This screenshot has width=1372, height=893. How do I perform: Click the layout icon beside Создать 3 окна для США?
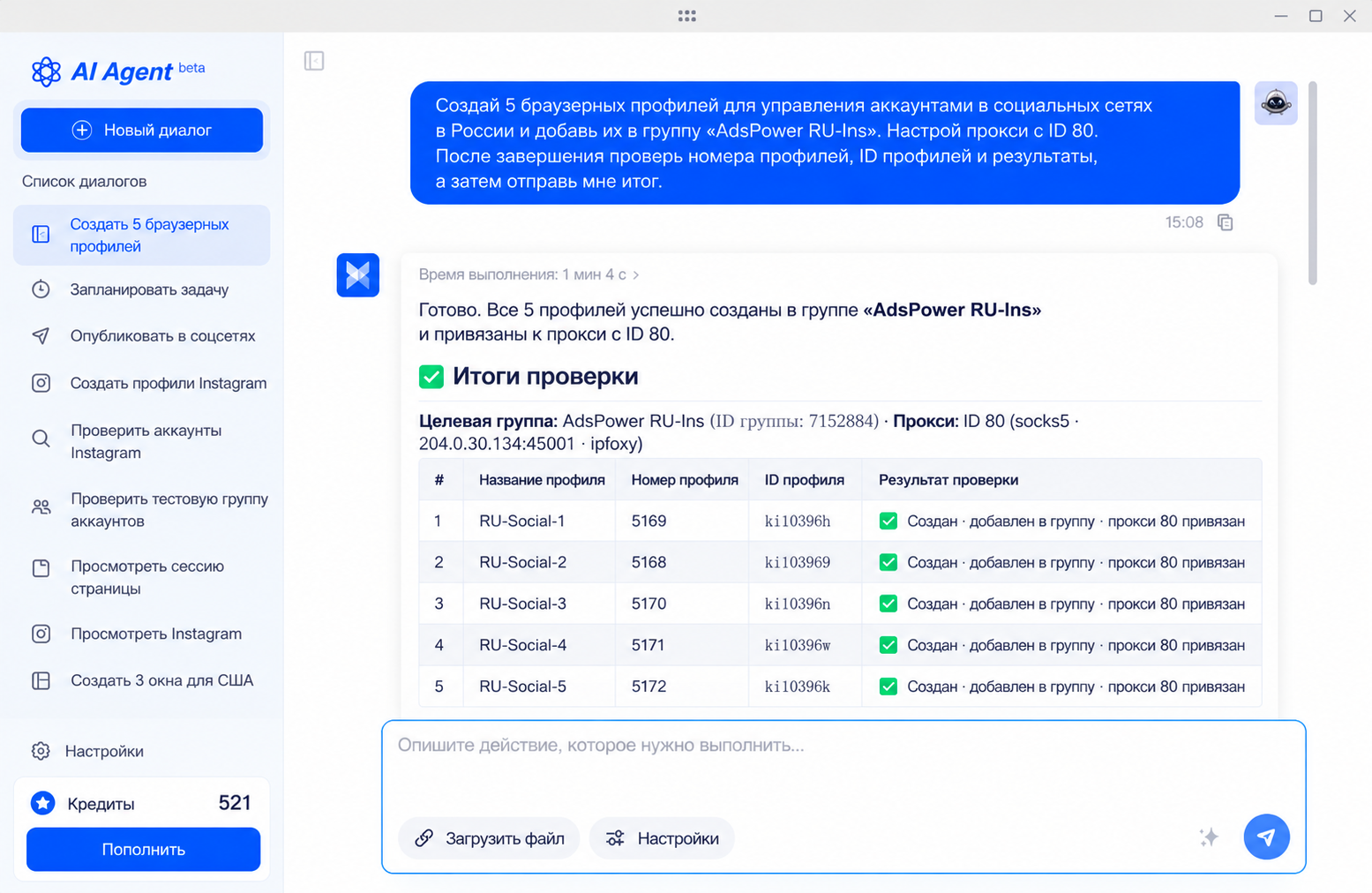41,680
